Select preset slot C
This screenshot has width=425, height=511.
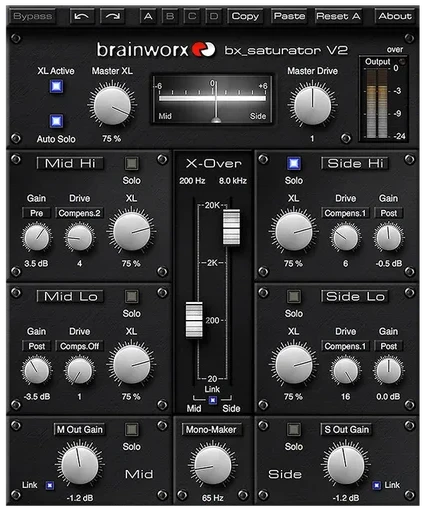coord(192,16)
